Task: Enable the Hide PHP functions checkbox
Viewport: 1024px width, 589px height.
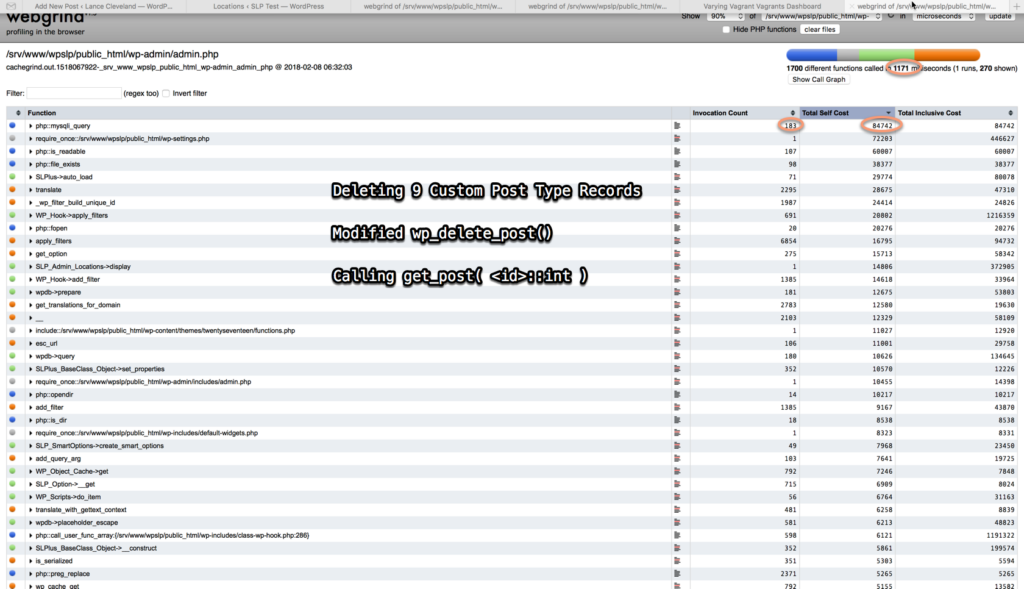Action: point(727,30)
